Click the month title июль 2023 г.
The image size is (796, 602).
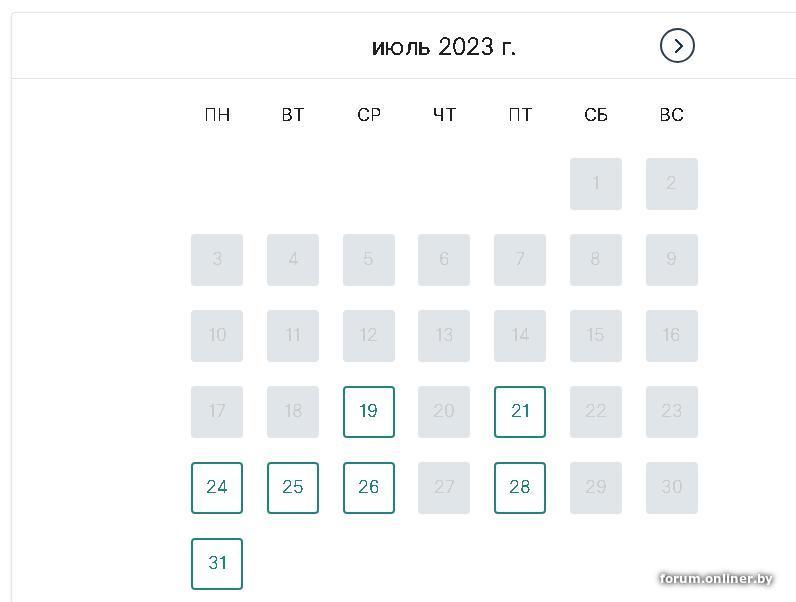(x=444, y=47)
